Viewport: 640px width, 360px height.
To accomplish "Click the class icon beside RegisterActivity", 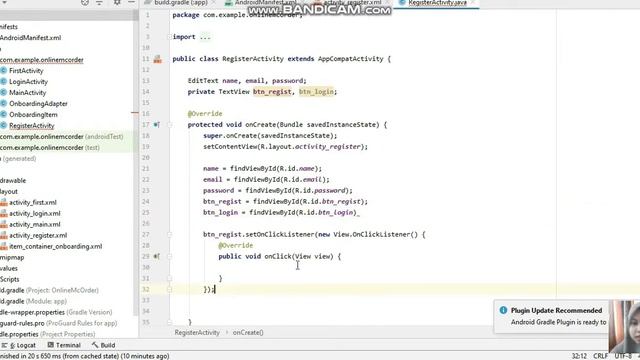I will tap(4, 126).
